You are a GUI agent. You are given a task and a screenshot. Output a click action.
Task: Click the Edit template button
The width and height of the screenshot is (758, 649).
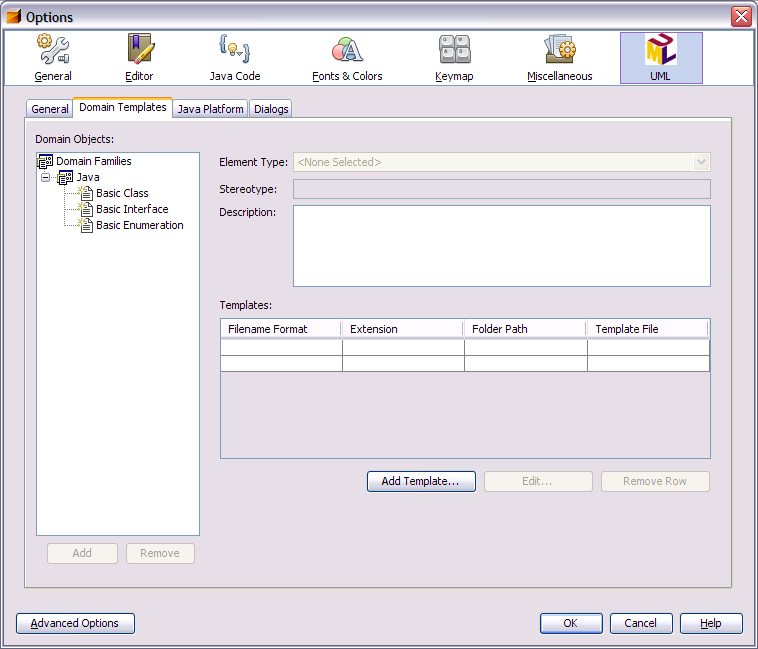click(x=538, y=481)
